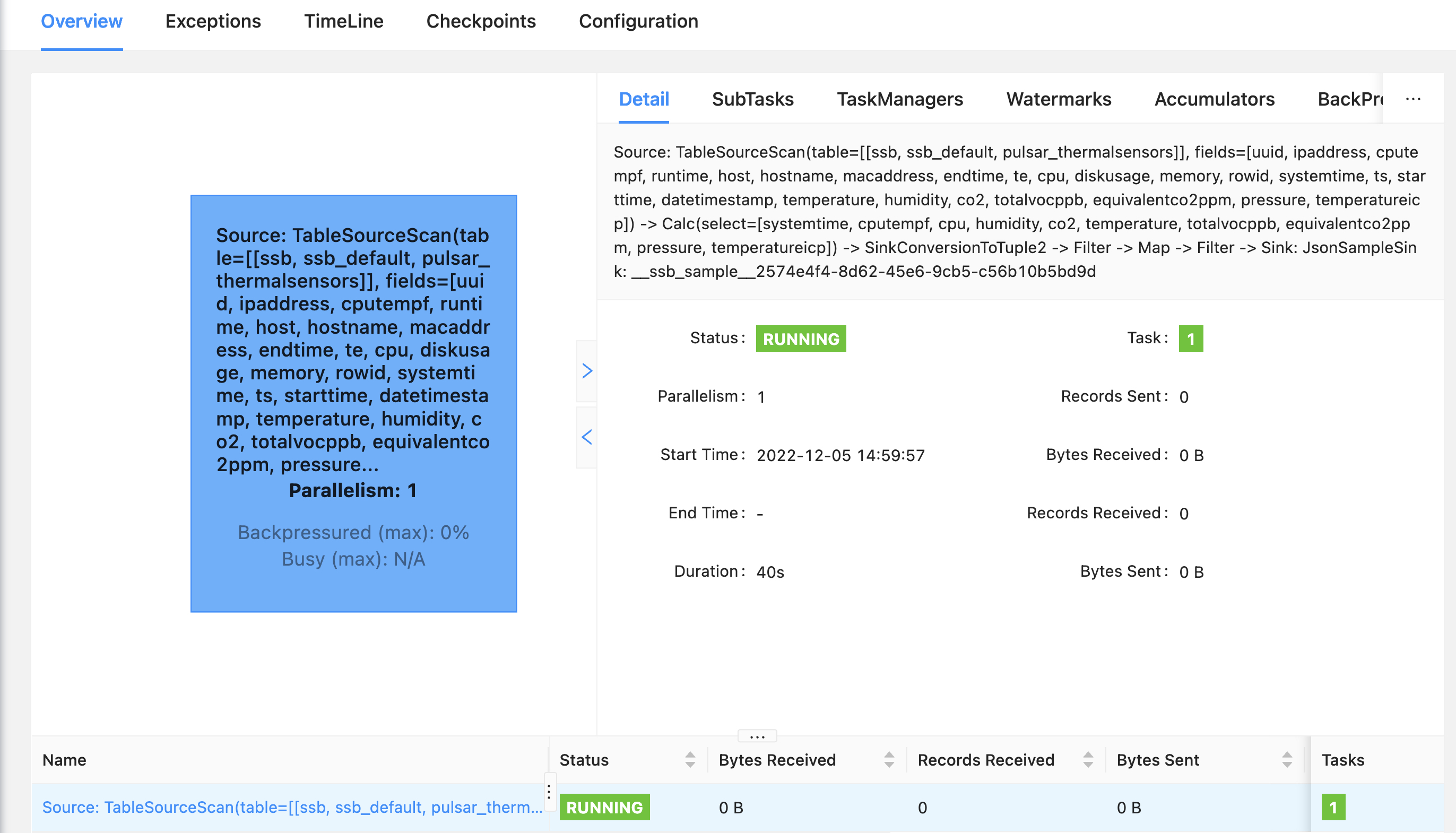Screen dimensions: 1456x833
Task: Sort the table by Status column
Action: [690, 760]
